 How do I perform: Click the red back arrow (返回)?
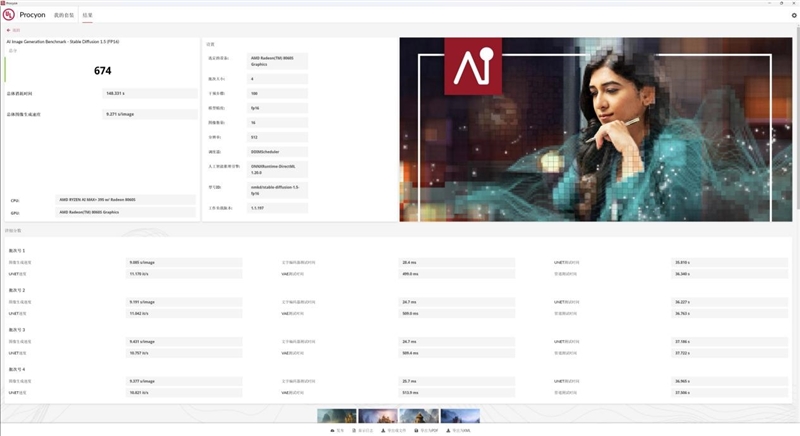(x=15, y=30)
